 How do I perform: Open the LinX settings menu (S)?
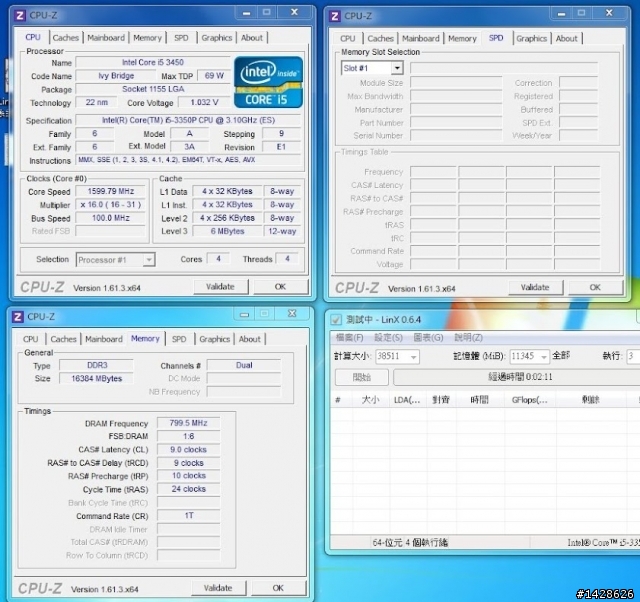tap(388, 338)
